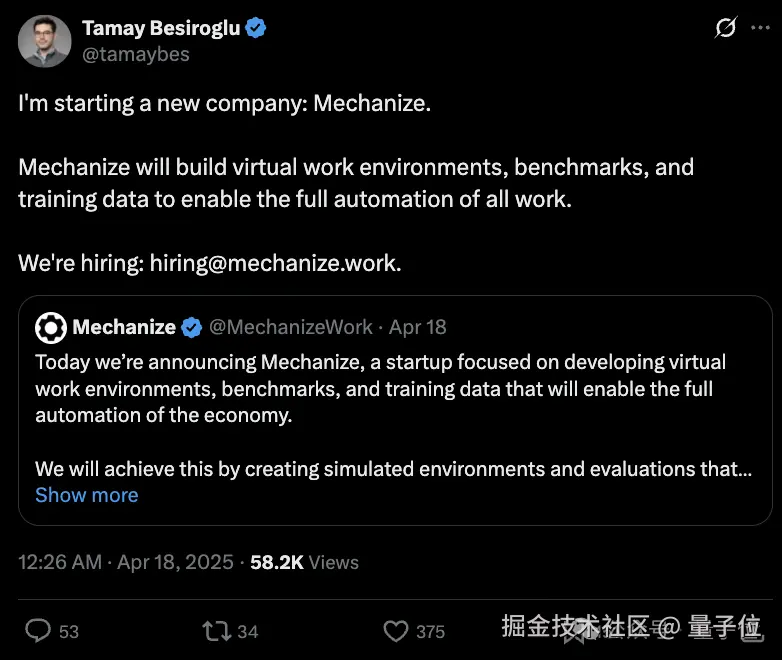Click the Mechanize account name in the quote

point(124,327)
